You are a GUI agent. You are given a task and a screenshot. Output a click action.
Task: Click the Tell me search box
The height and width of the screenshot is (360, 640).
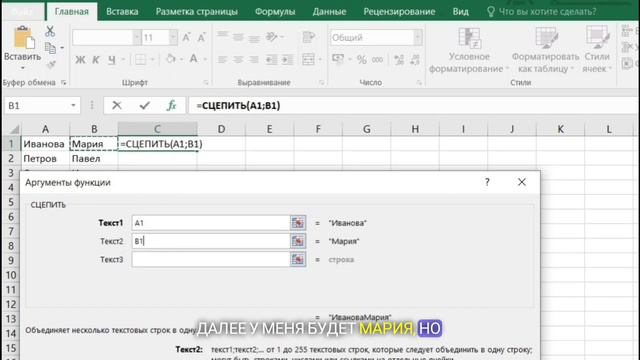[x=542, y=11]
